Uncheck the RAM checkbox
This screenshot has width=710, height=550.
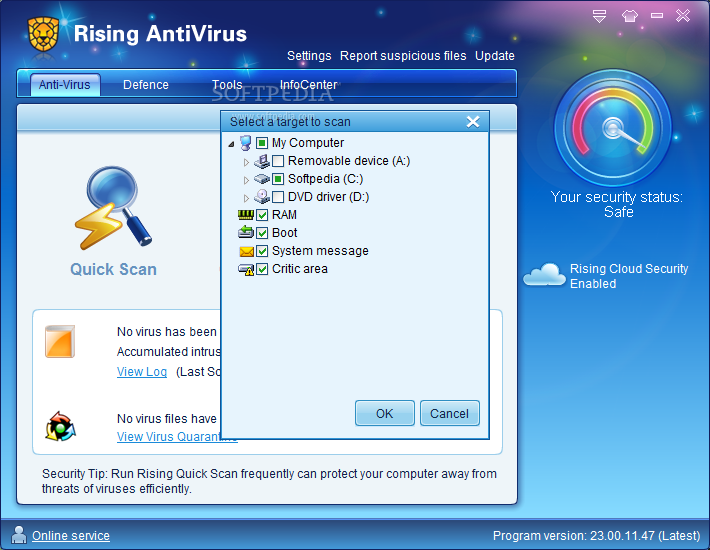(262, 215)
